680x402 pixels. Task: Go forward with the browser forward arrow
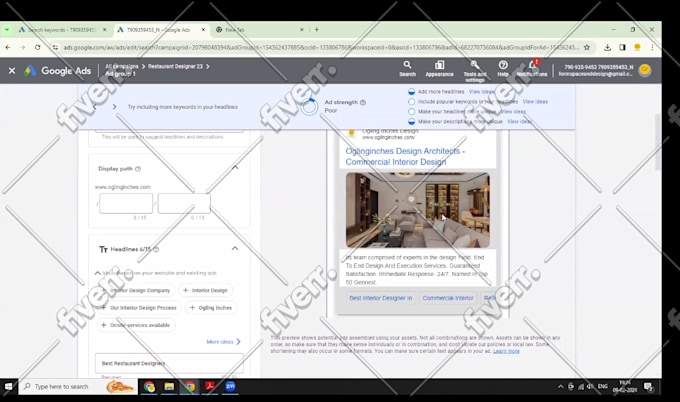pyautogui.click(x=23, y=47)
